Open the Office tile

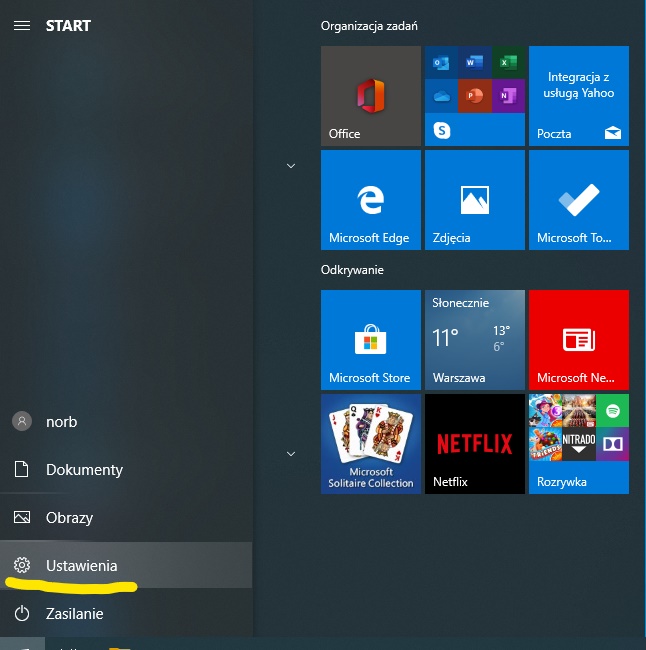tap(371, 96)
